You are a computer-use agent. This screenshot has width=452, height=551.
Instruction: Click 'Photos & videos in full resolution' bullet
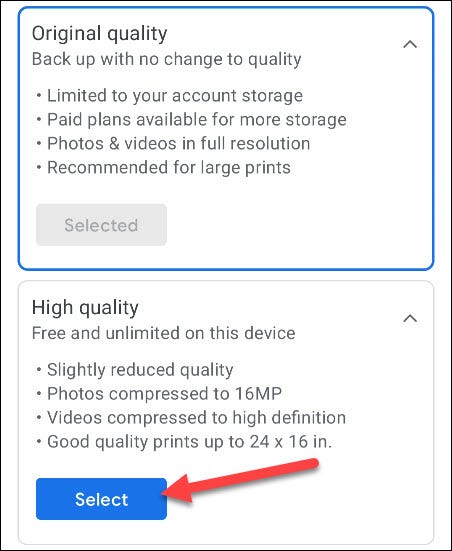coord(179,144)
